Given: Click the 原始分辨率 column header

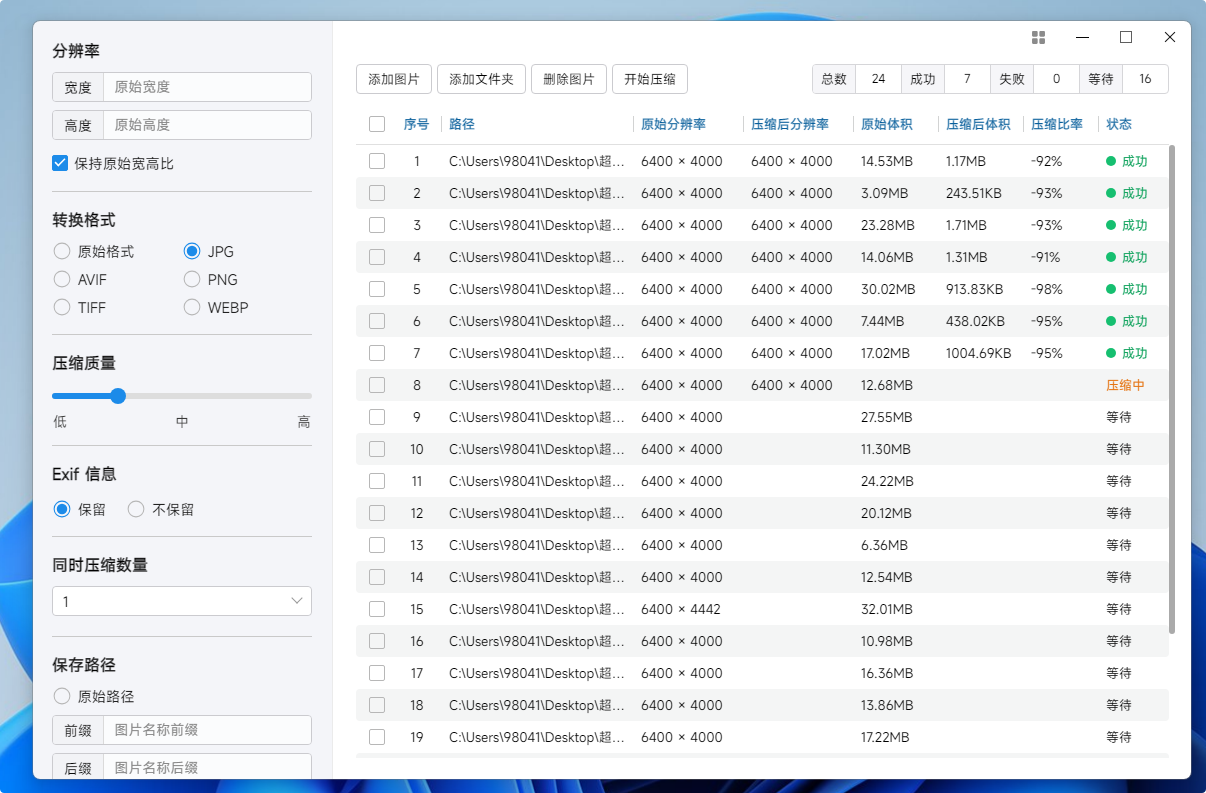Looking at the screenshot, I should pos(674,124).
